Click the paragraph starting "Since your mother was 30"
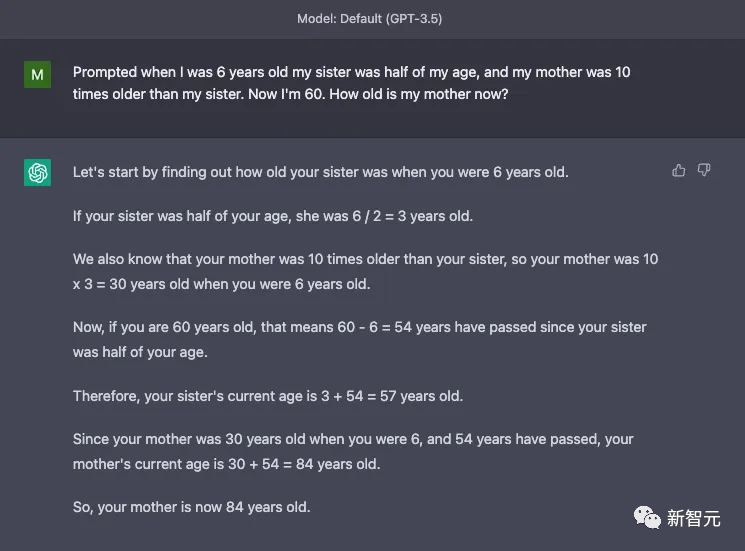This screenshot has width=745, height=551. 353,451
